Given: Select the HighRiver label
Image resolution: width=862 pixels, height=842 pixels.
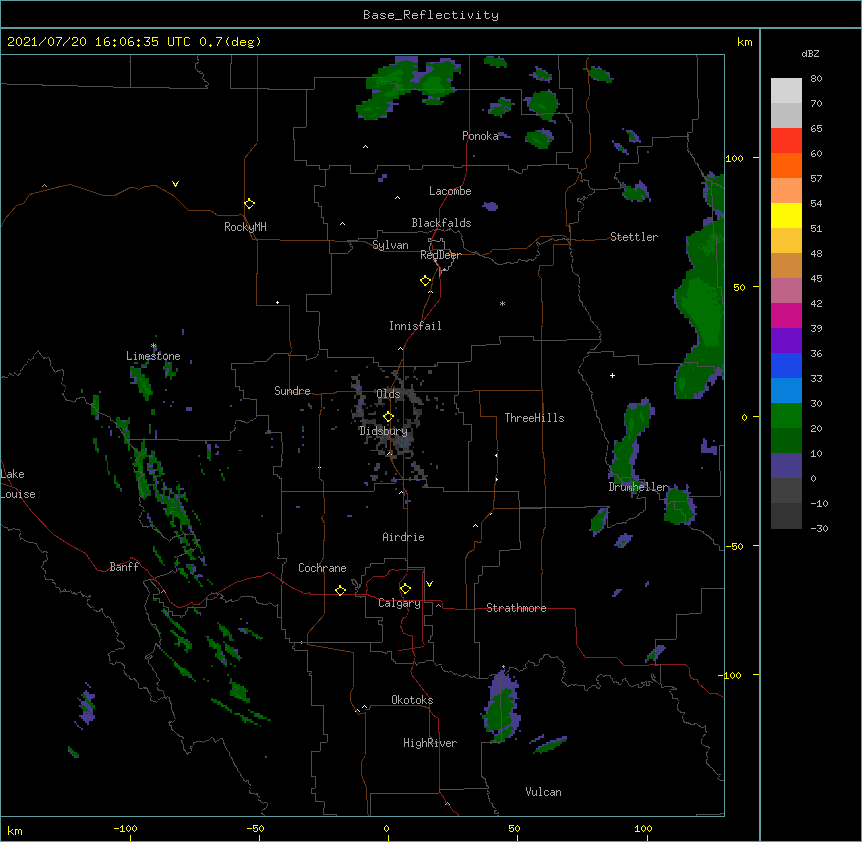Looking at the screenshot, I should click(x=430, y=743).
